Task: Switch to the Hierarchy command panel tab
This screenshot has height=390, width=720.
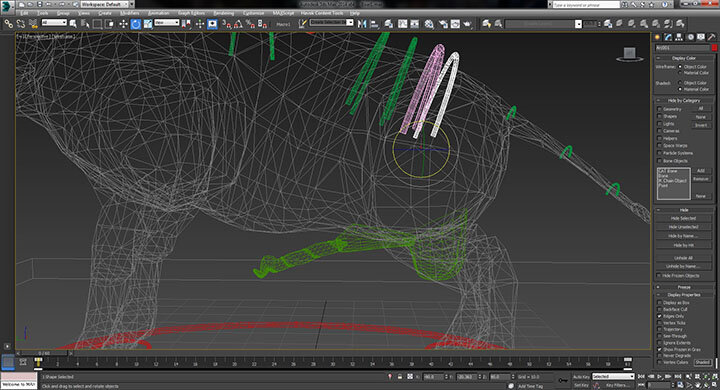Action: tap(679, 37)
